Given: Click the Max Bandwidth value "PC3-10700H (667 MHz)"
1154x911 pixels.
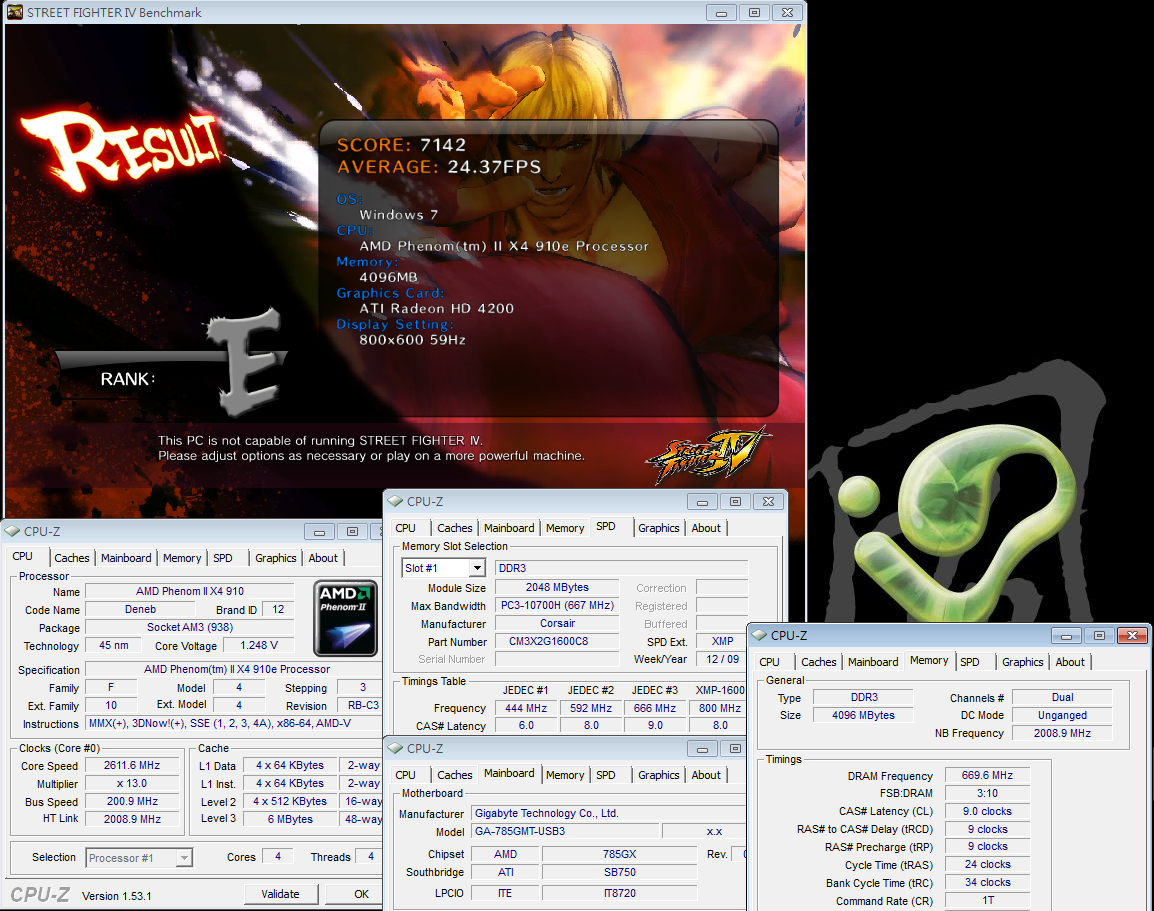Looking at the screenshot, I should click(x=557, y=605).
